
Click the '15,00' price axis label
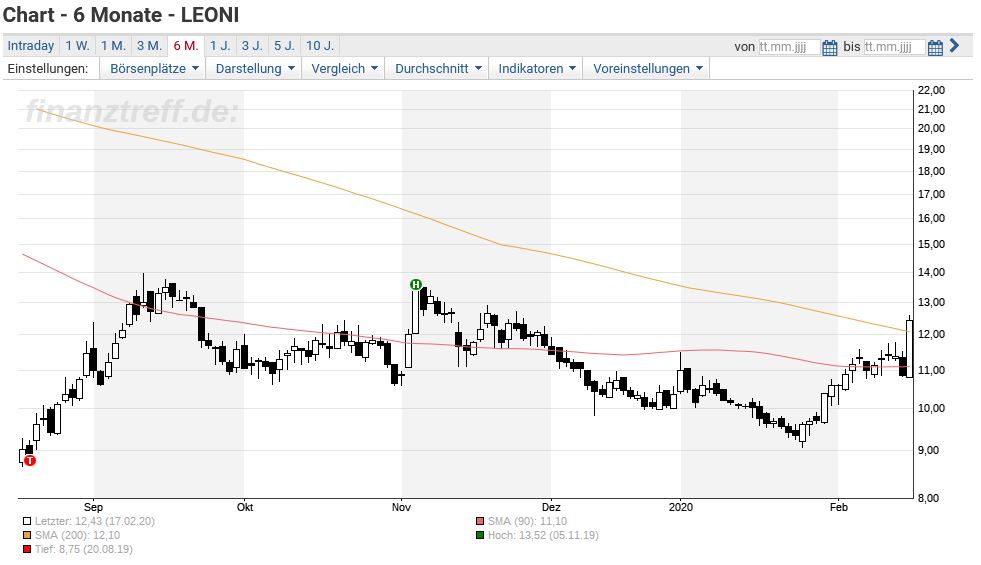(932, 244)
